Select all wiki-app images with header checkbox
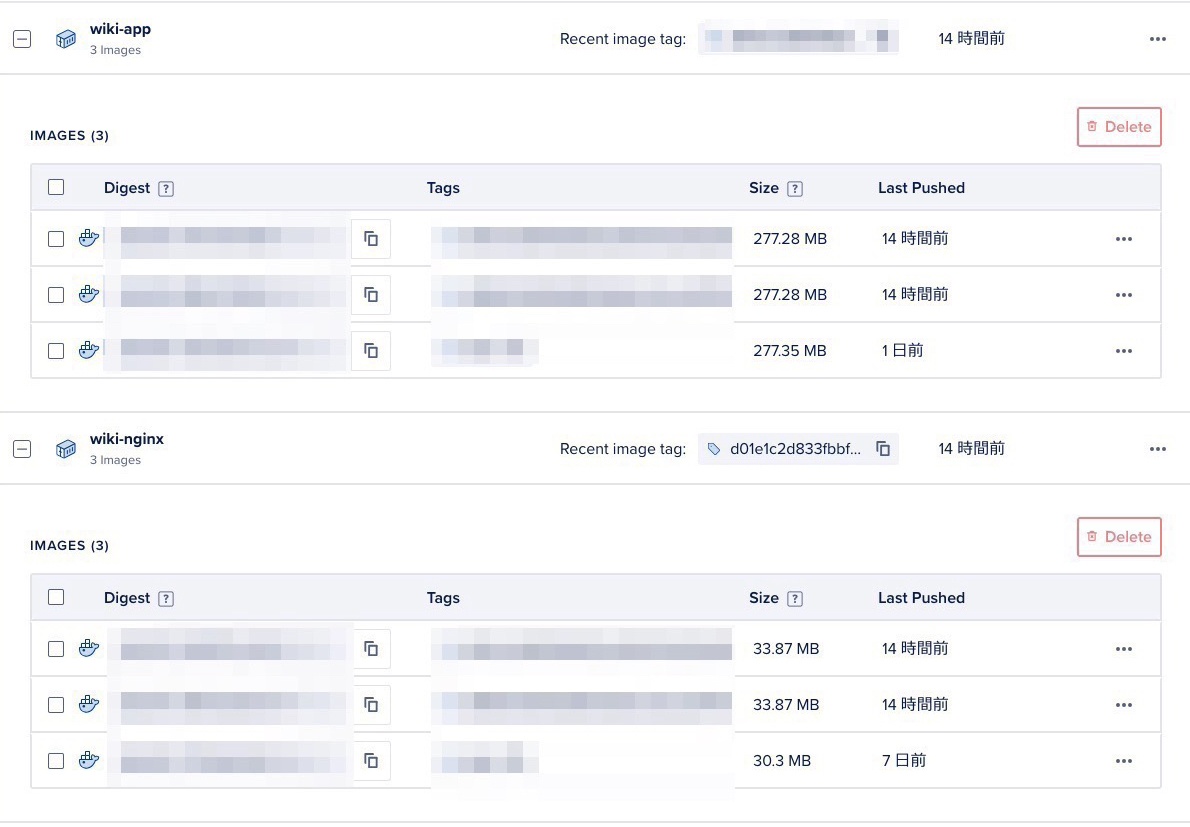Viewport: 1190px width, 827px height. [x=56, y=187]
